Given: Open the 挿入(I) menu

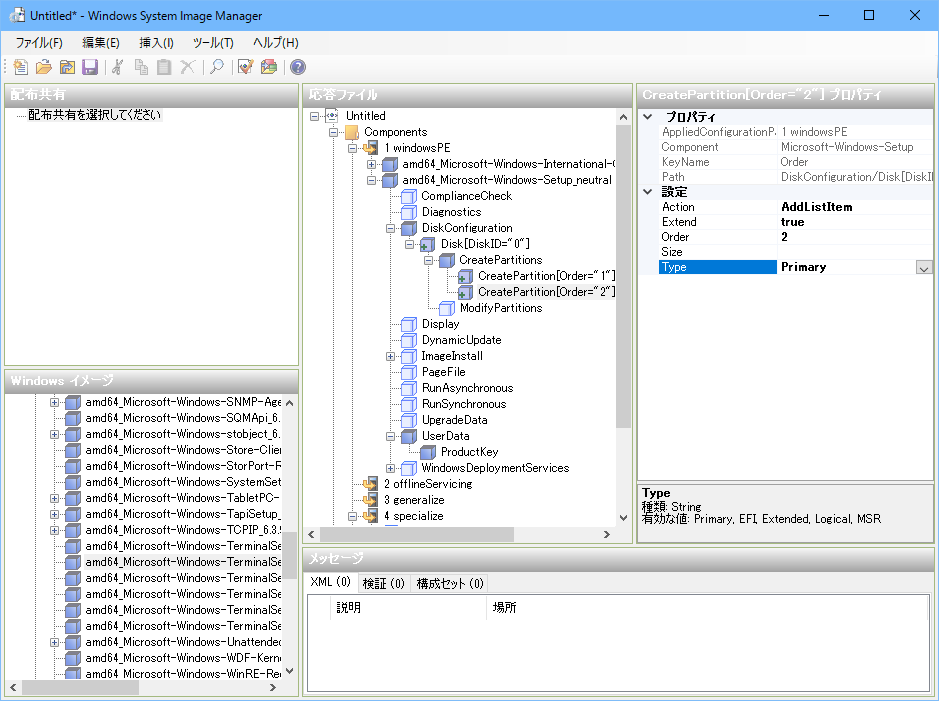Looking at the screenshot, I should [156, 43].
